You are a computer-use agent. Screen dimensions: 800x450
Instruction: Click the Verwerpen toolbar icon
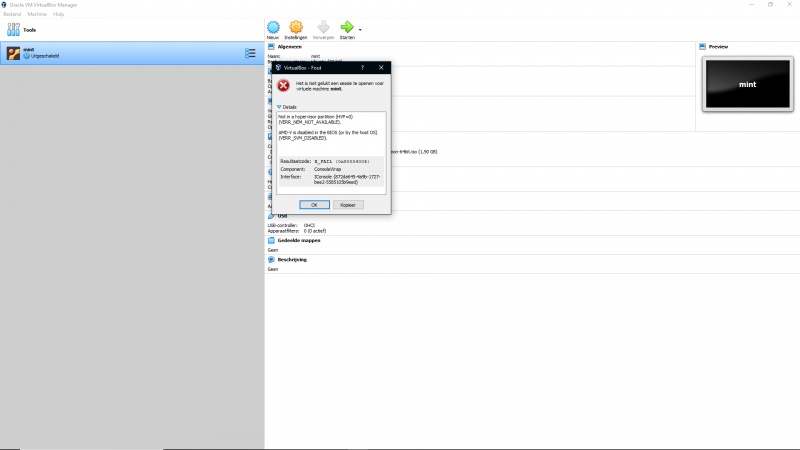[x=323, y=30]
